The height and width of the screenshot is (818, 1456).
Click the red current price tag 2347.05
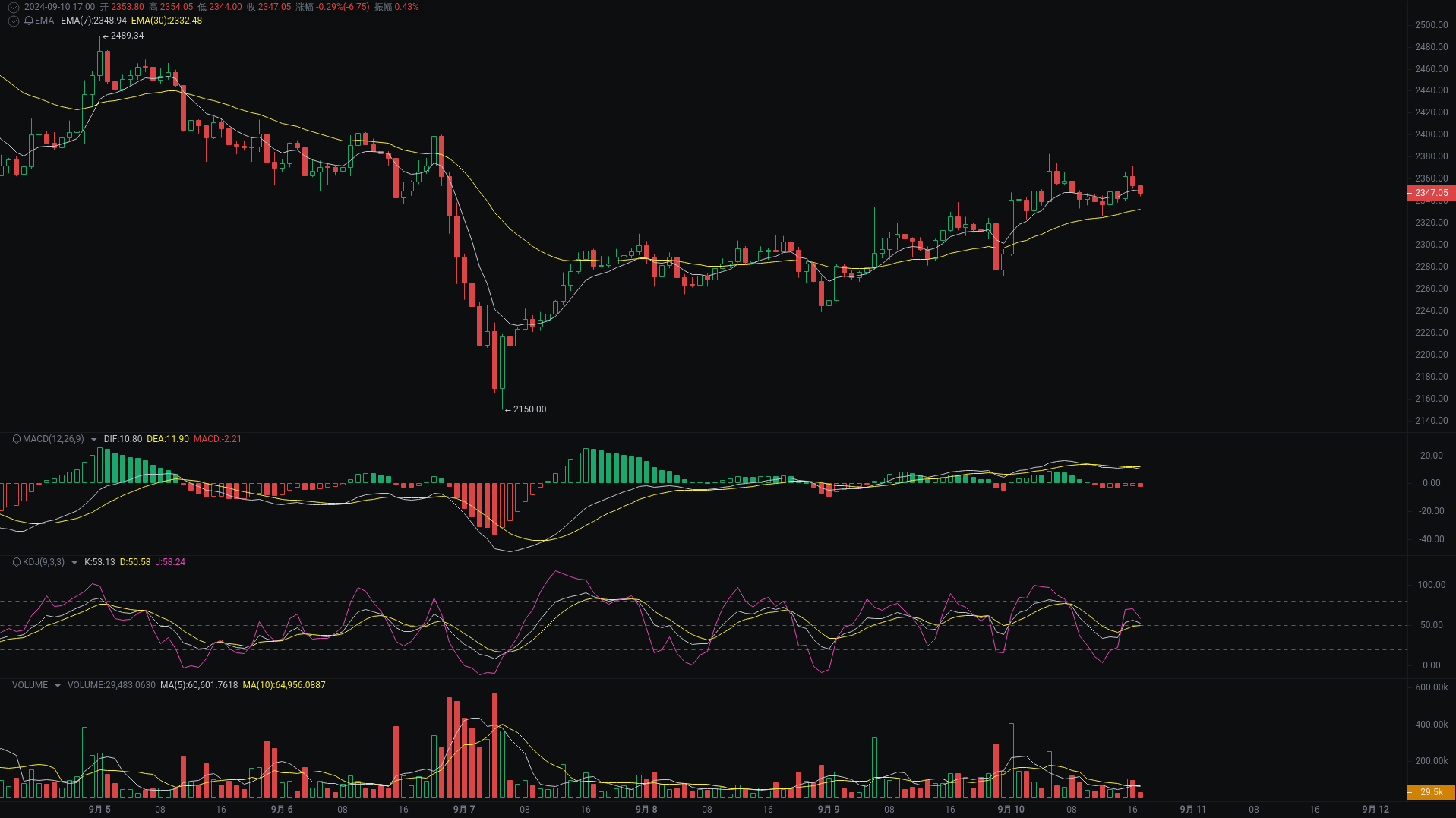(1431, 193)
